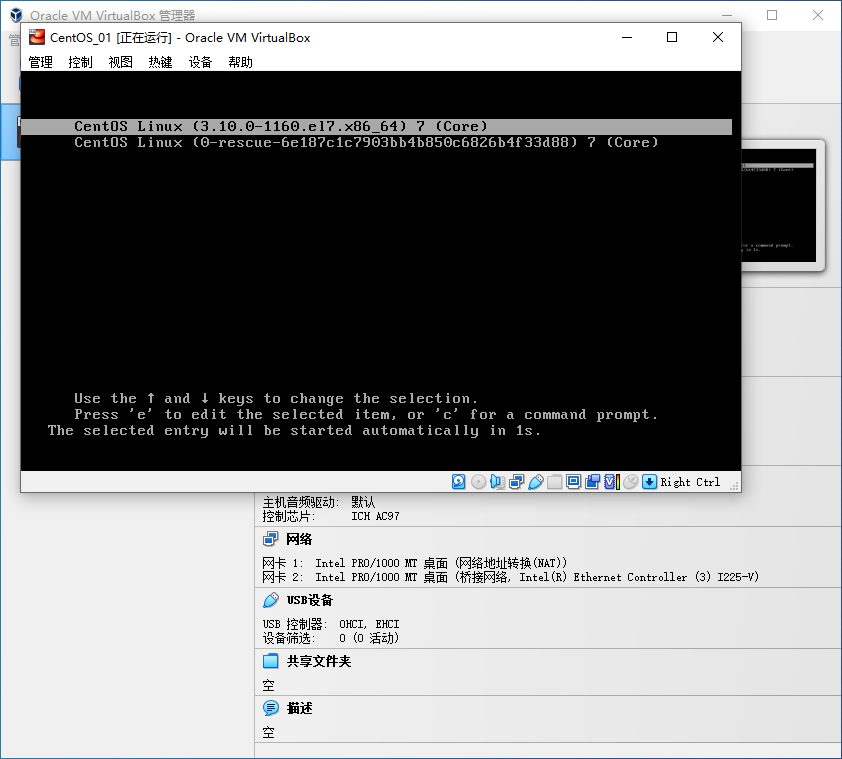This screenshot has width=842, height=759.
Task: Open the 共享文件夹 settings link in Manager
Action: (318, 661)
